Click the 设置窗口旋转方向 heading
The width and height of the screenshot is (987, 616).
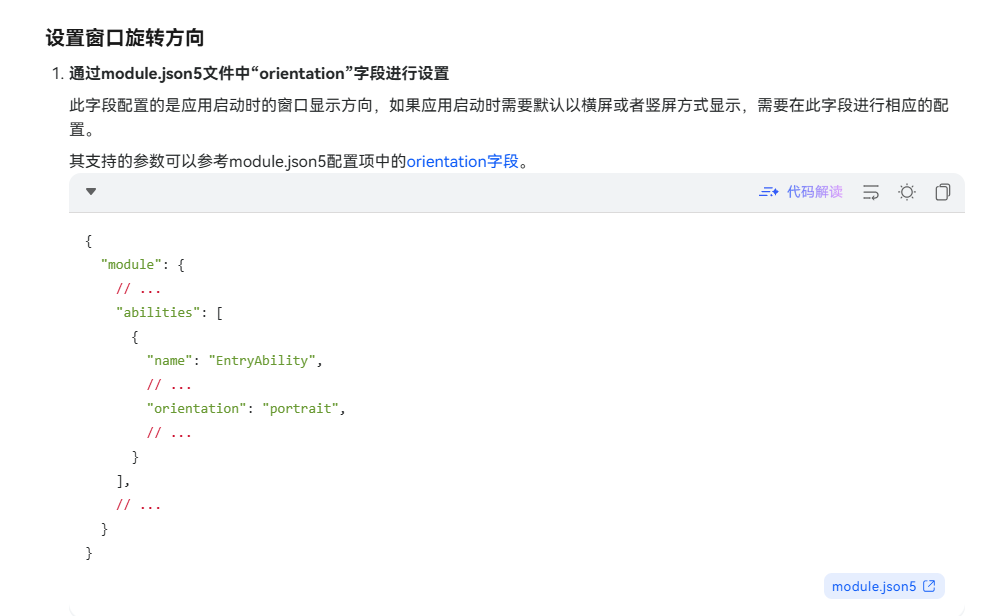coord(125,38)
